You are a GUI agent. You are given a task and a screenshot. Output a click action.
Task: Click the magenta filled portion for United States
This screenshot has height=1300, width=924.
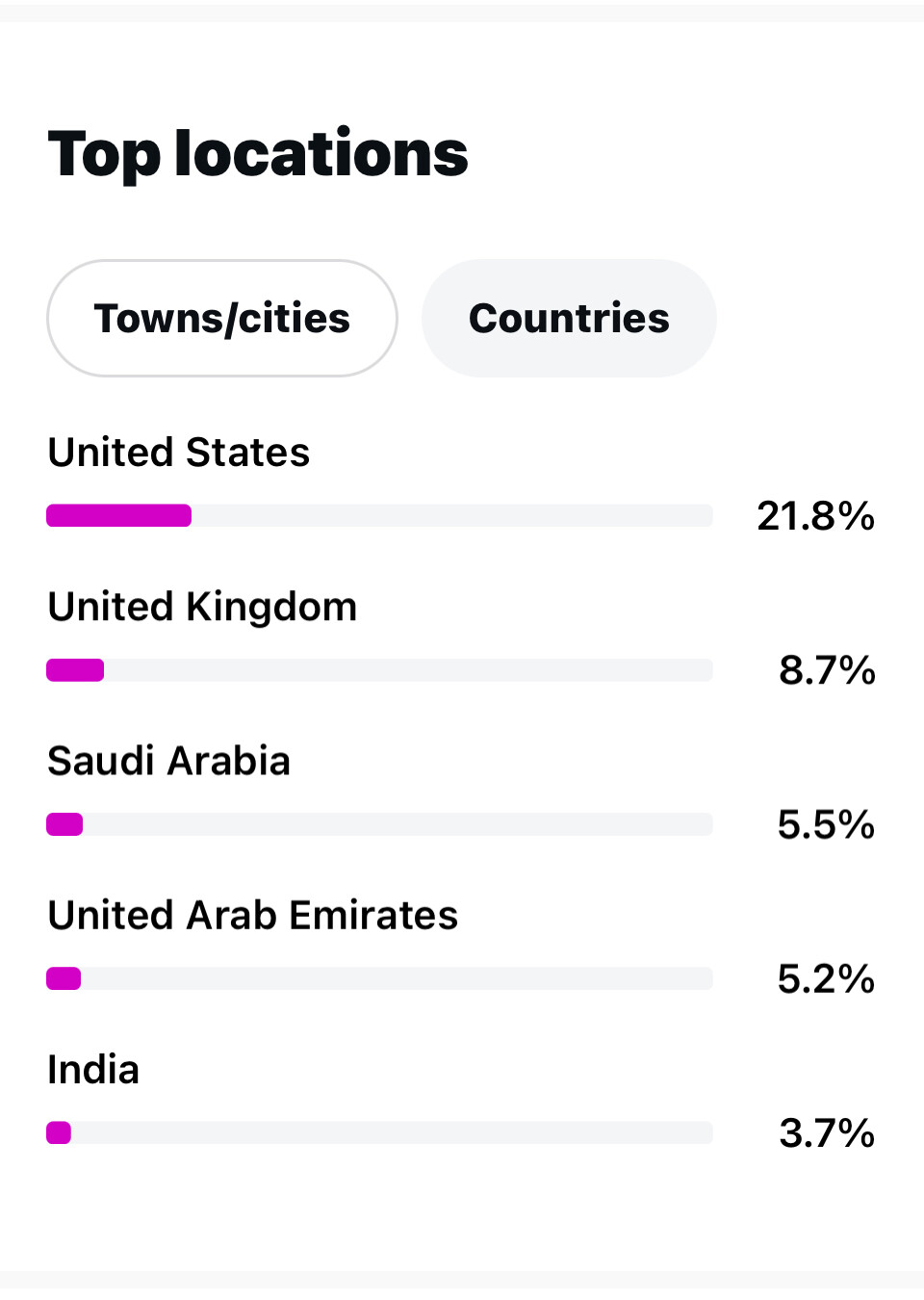tap(119, 516)
